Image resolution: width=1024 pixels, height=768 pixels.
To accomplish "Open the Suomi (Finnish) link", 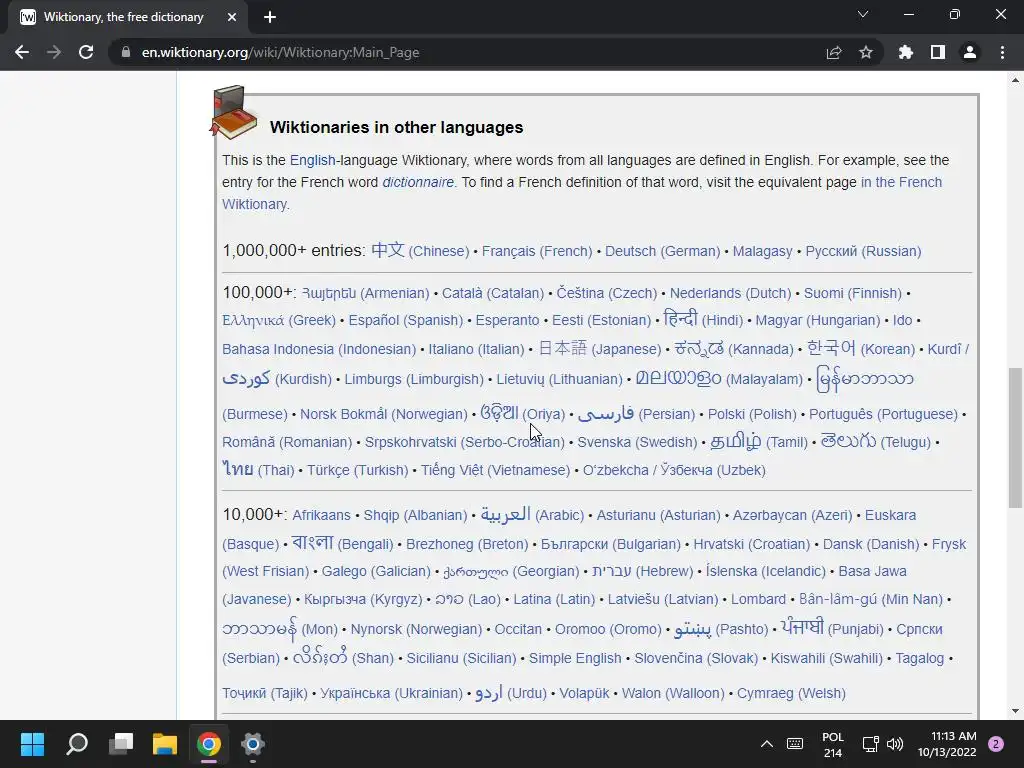I will tap(853, 293).
